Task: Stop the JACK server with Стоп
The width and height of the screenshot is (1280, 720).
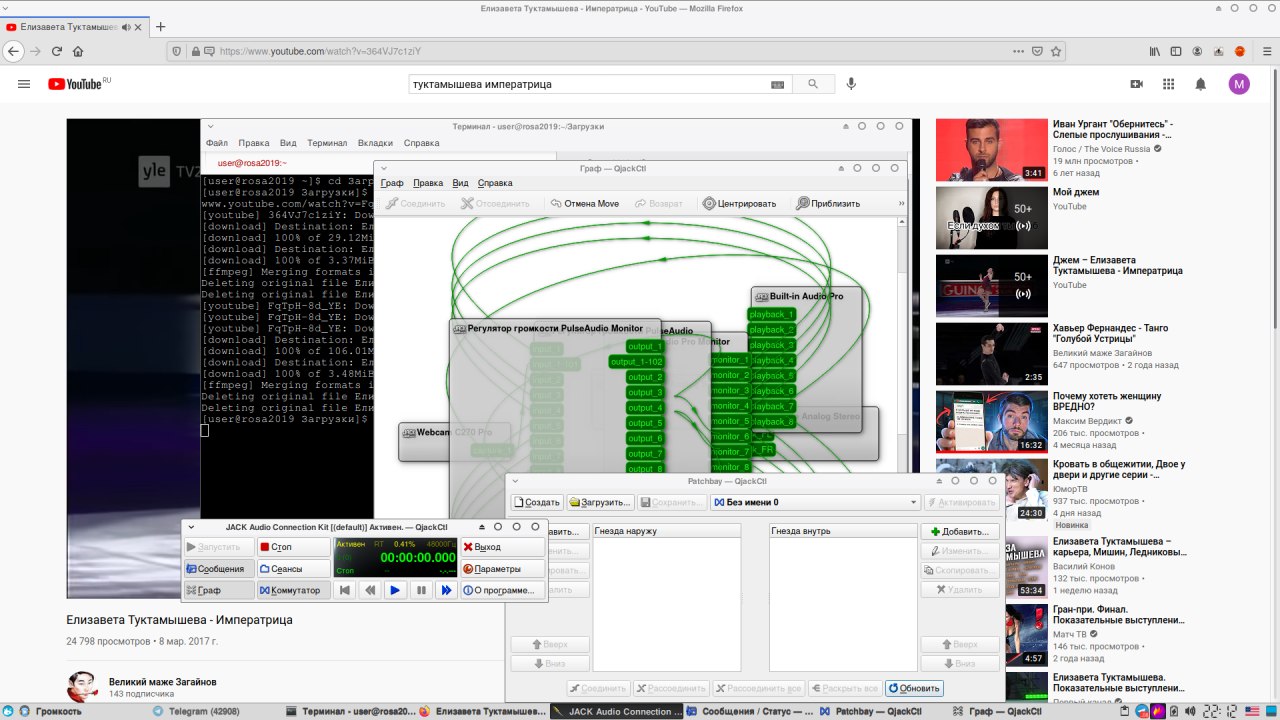Action: tap(293, 547)
